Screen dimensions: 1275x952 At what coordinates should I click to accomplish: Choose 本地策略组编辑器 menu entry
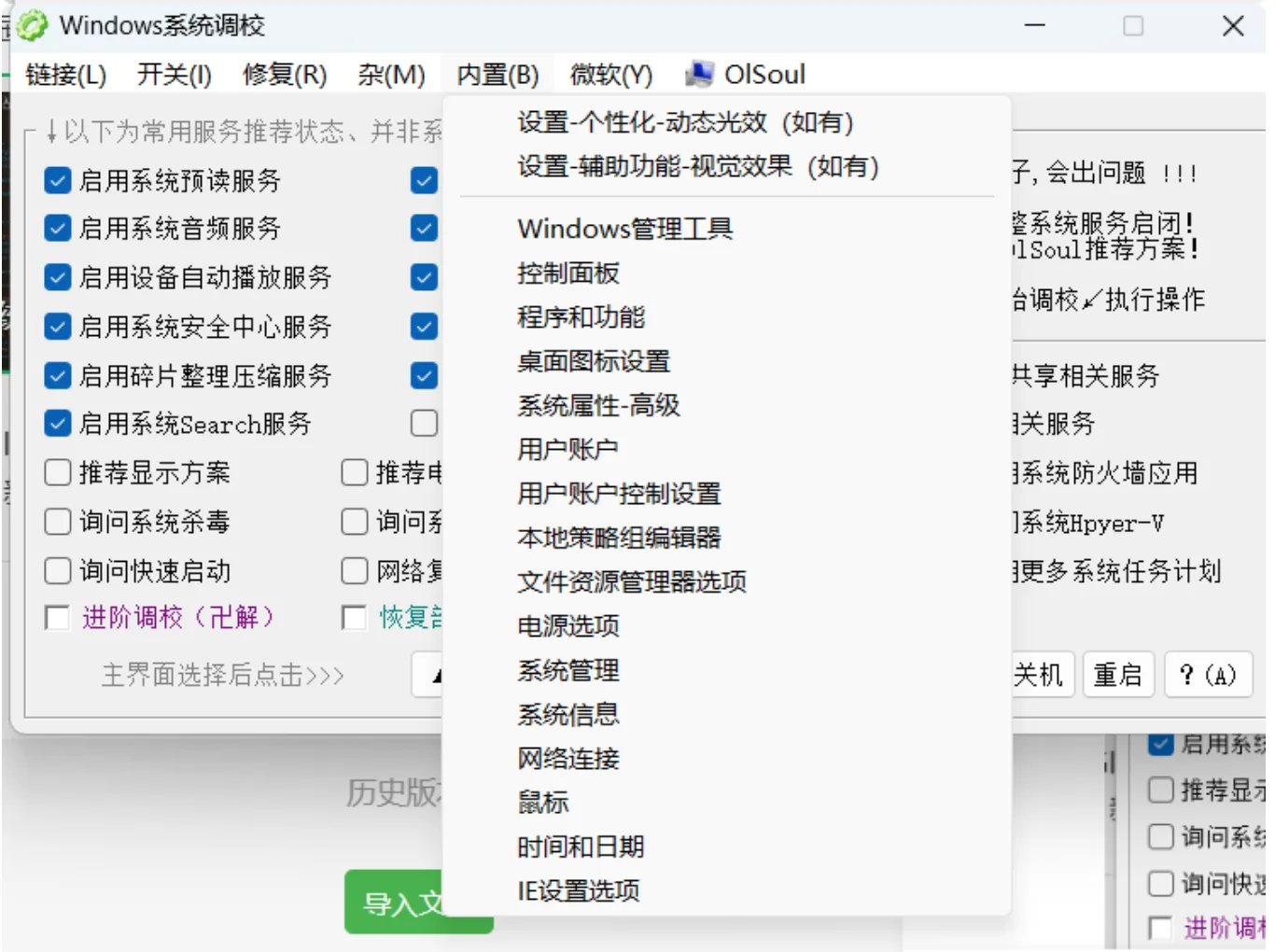pyautogui.click(x=619, y=538)
